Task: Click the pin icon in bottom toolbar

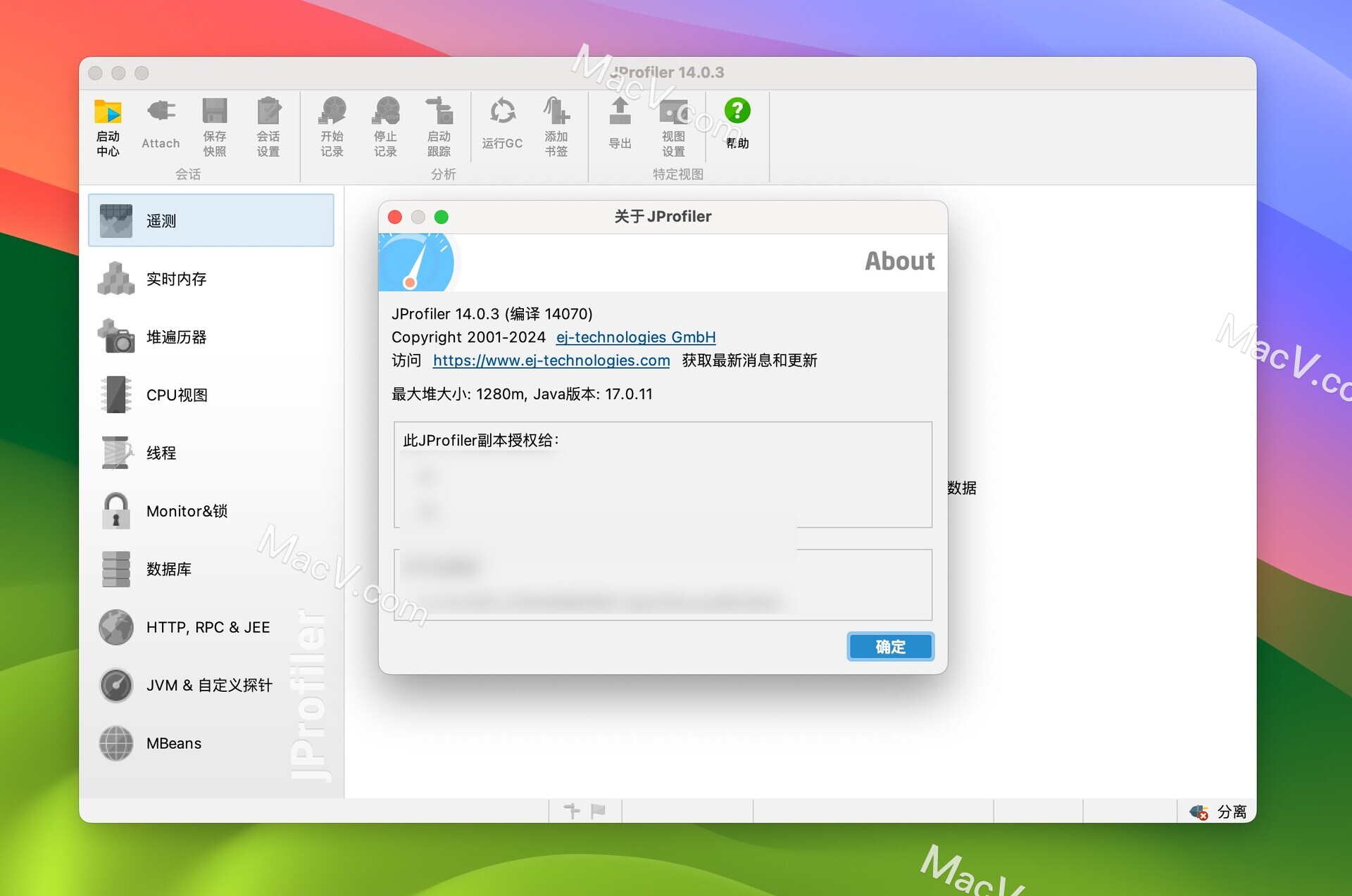Action: click(x=572, y=810)
